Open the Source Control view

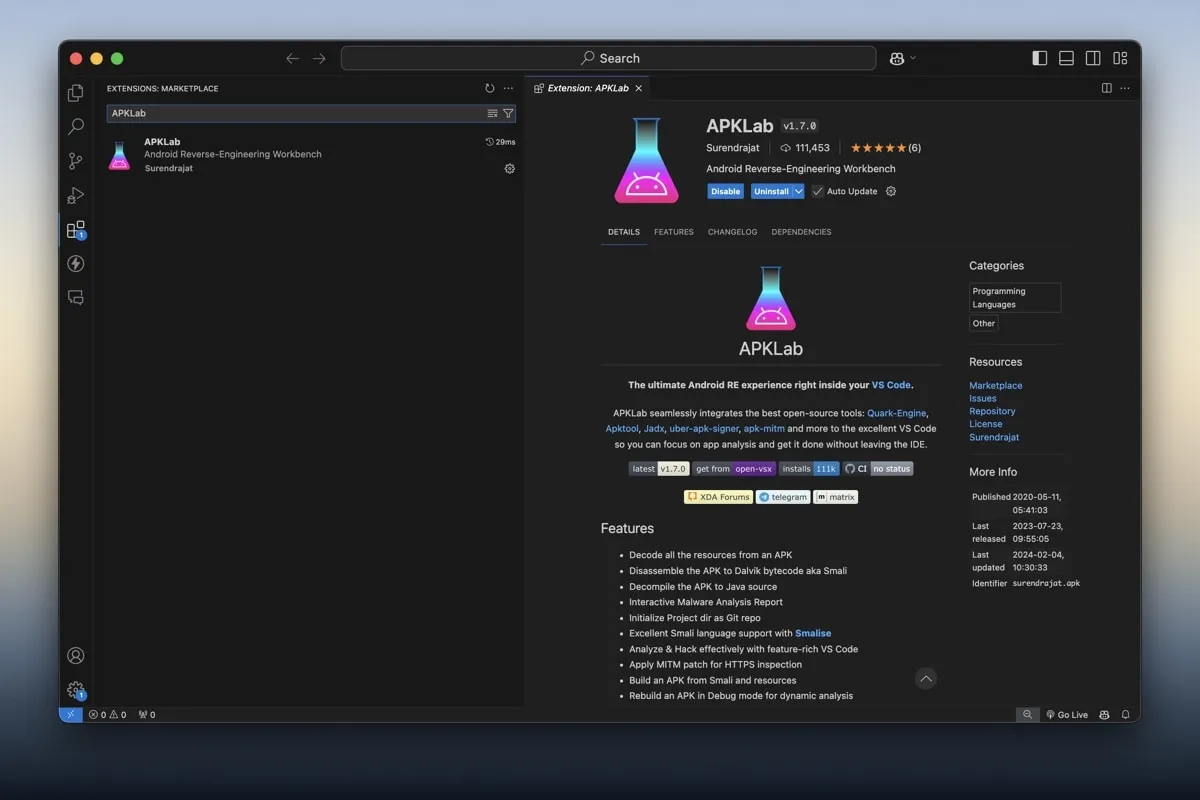(x=75, y=161)
